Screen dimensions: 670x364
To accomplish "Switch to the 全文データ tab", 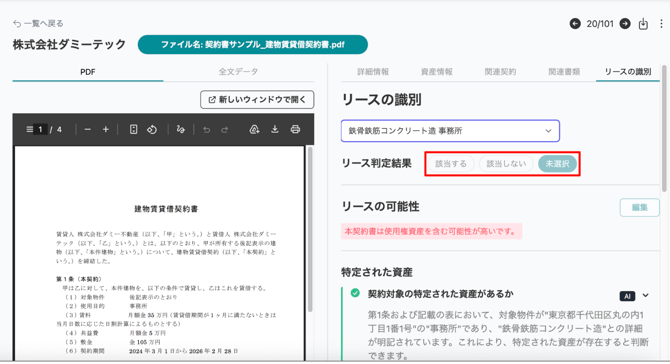I will pos(238,72).
